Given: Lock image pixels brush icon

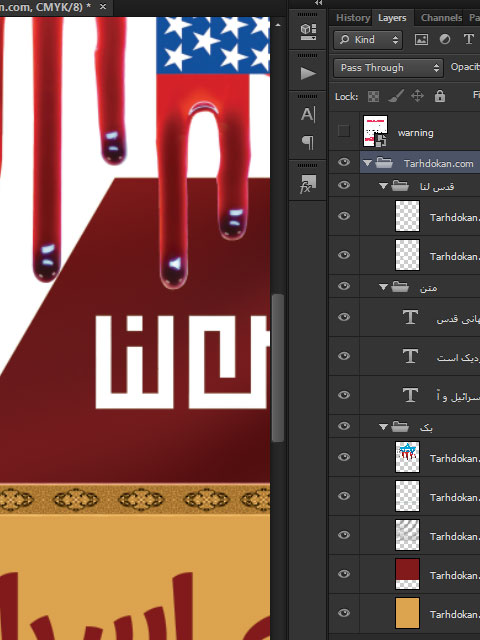Looking at the screenshot, I should (x=395, y=96).
